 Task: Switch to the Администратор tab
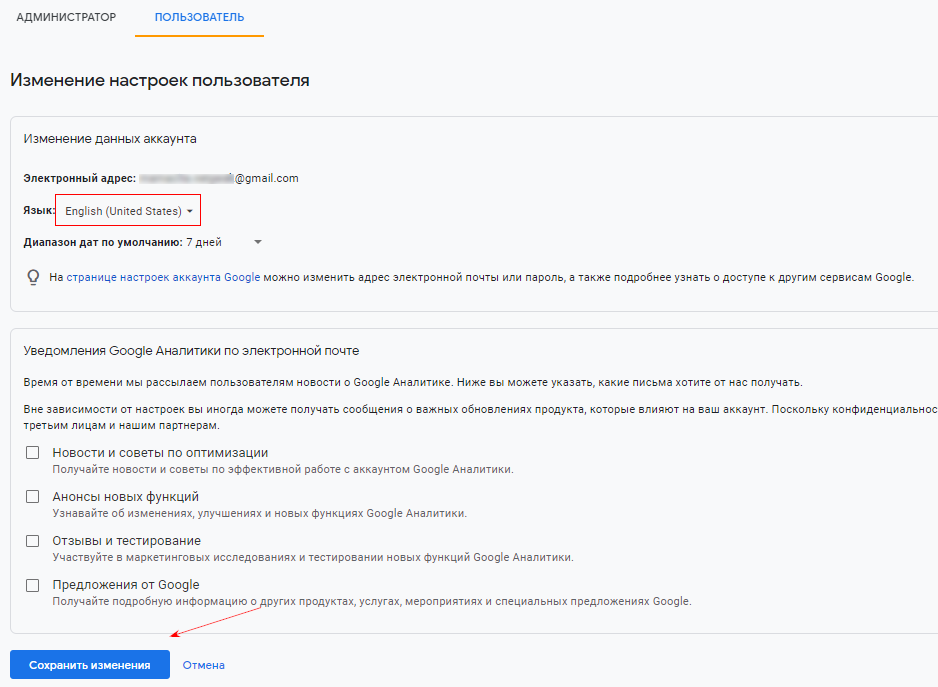(66, 17)
